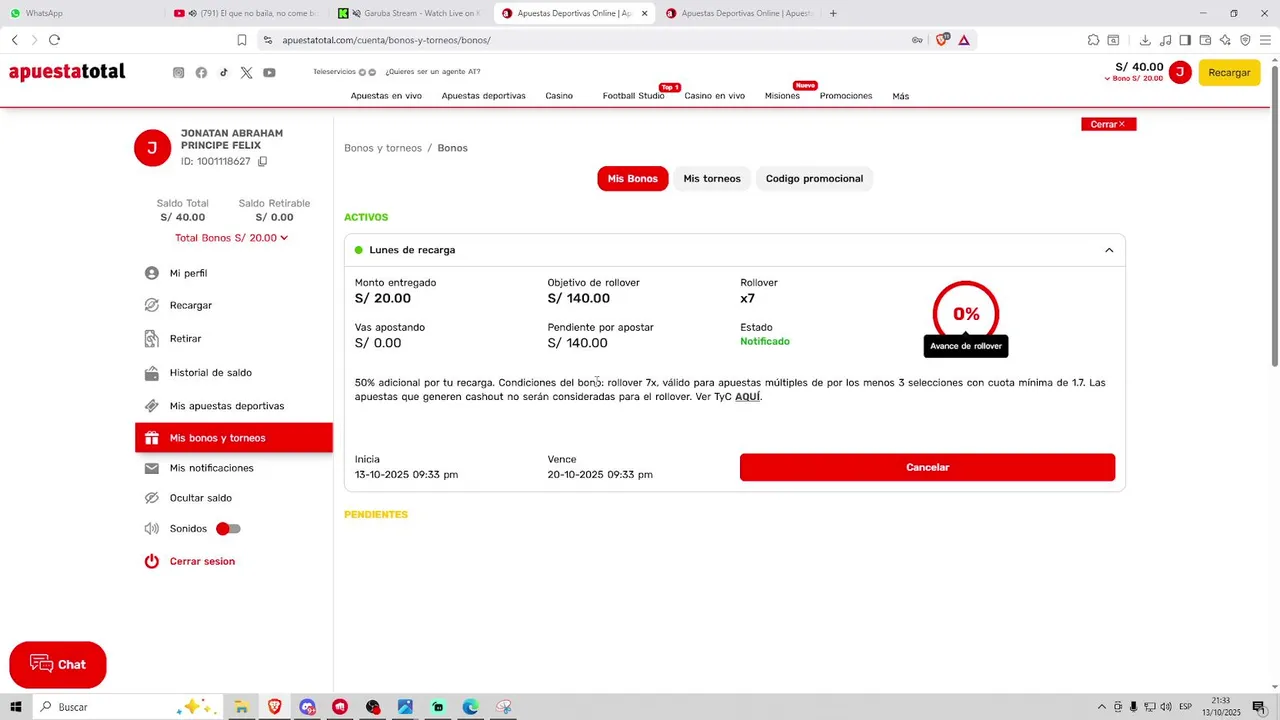Screen dimensions: 1280x720
Task: Open Windows Start menu
Action: [x=16, y=707]
